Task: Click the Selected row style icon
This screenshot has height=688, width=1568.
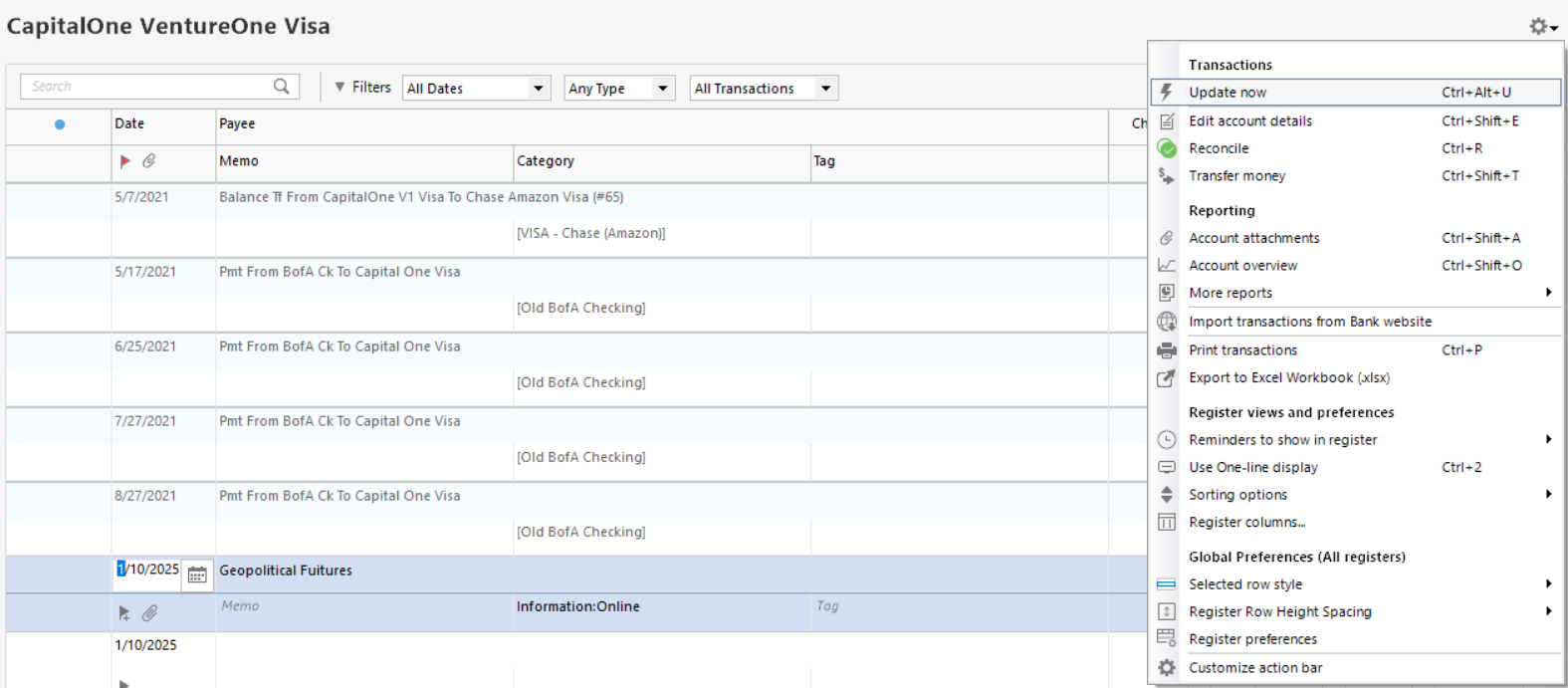Action: click(1167, 584)
